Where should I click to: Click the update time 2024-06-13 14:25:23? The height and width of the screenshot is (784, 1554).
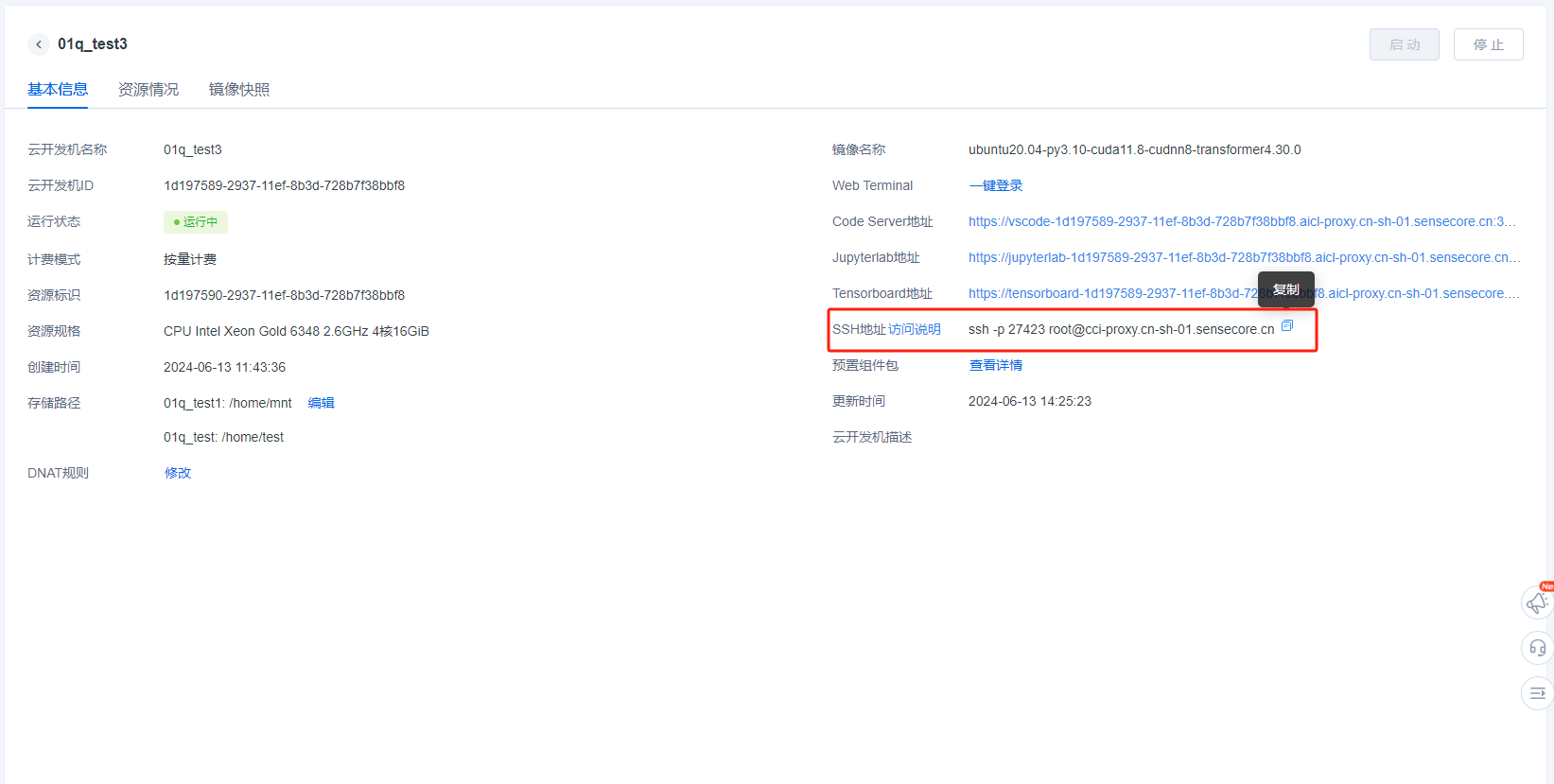pyautogui.click(x=1030, y=401)
